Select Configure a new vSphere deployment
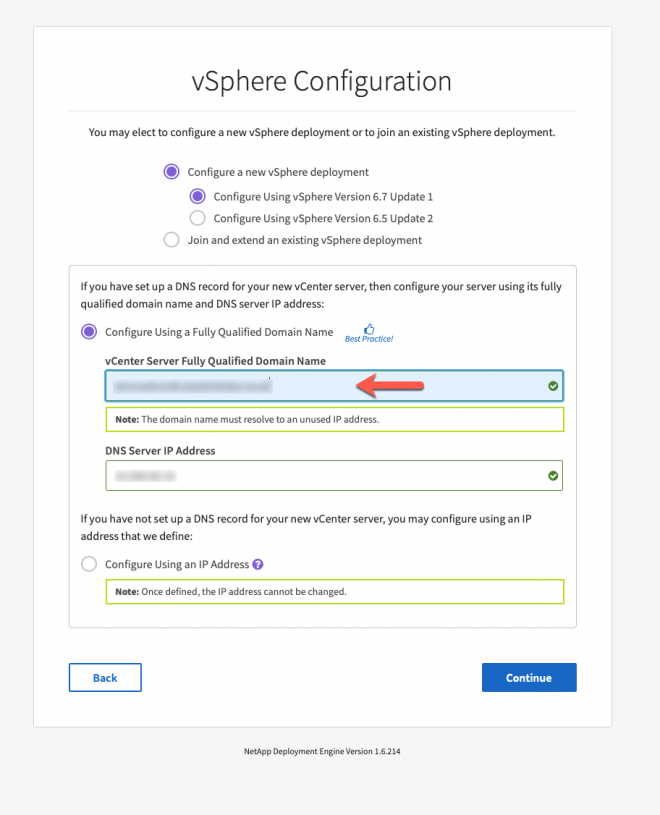The width and height of the screenshot is (660, 815). [172, 171]
